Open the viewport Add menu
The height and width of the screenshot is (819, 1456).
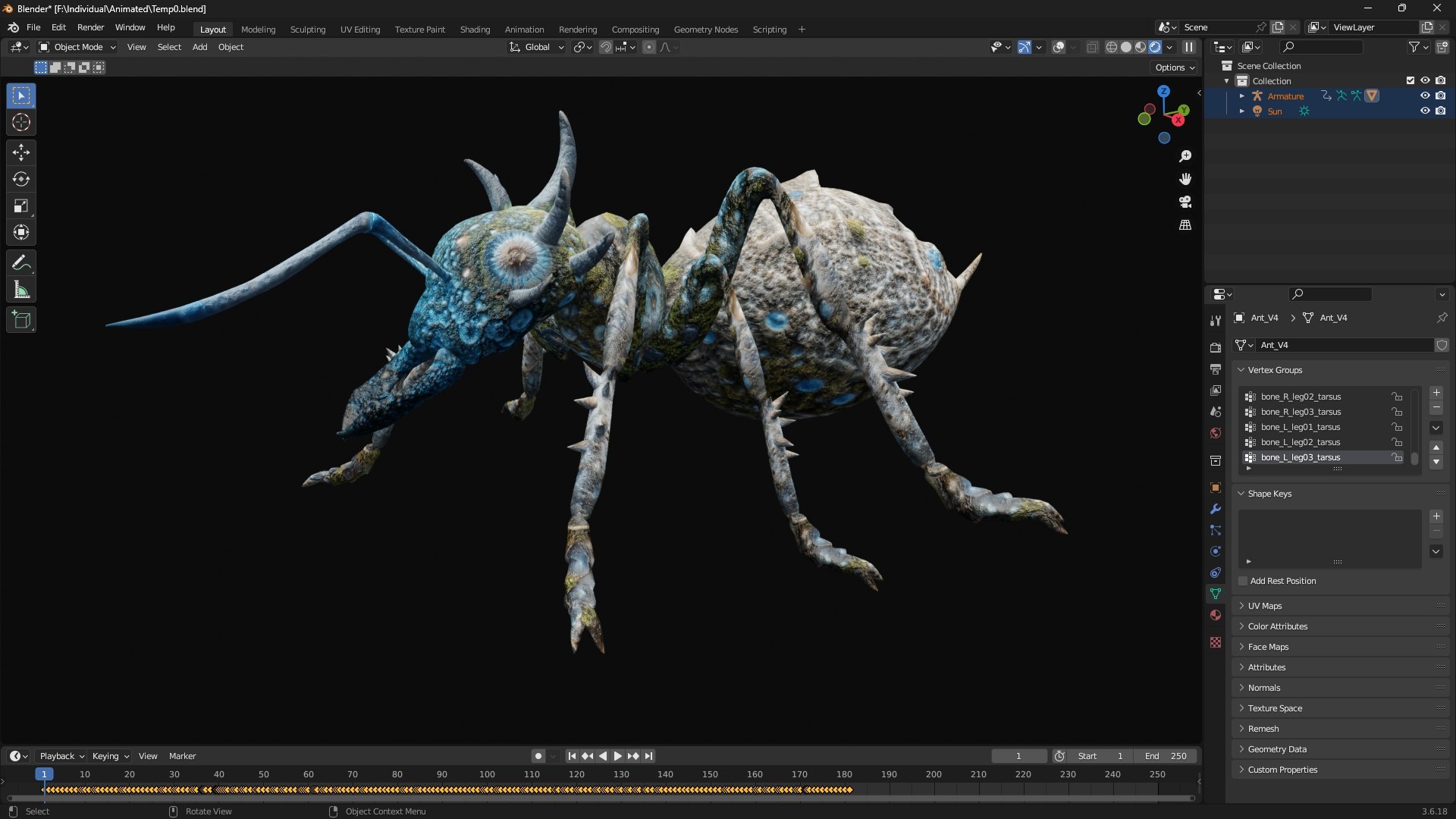click(199, 47)
